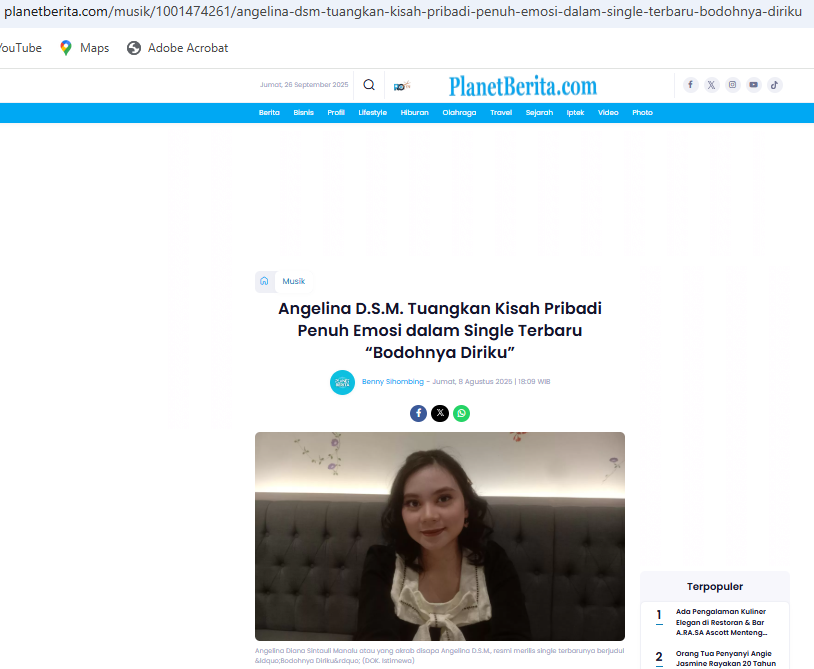Click the author avatar logo
The width and height of the screenshot is (814, 669).
click(342, 382)
